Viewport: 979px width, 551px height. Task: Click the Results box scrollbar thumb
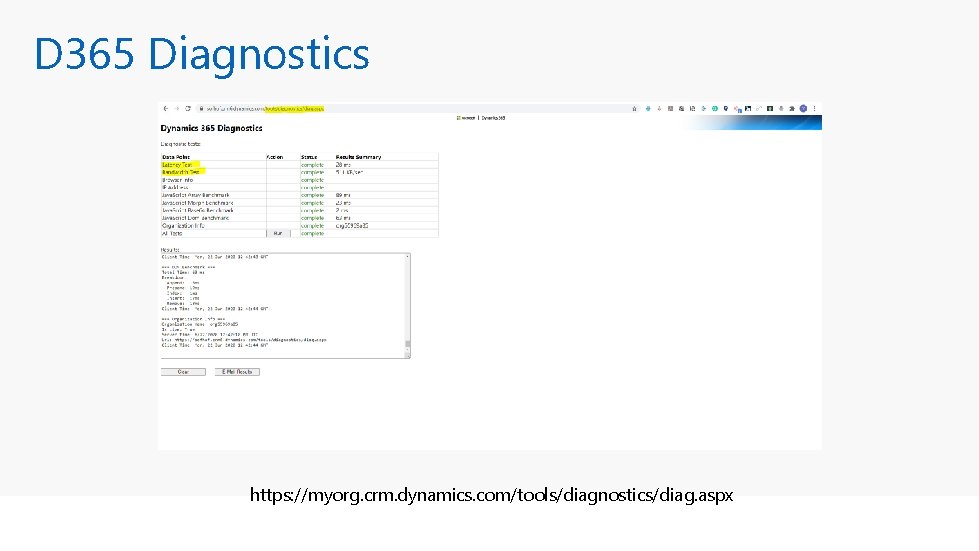click(x=408, y=344)
